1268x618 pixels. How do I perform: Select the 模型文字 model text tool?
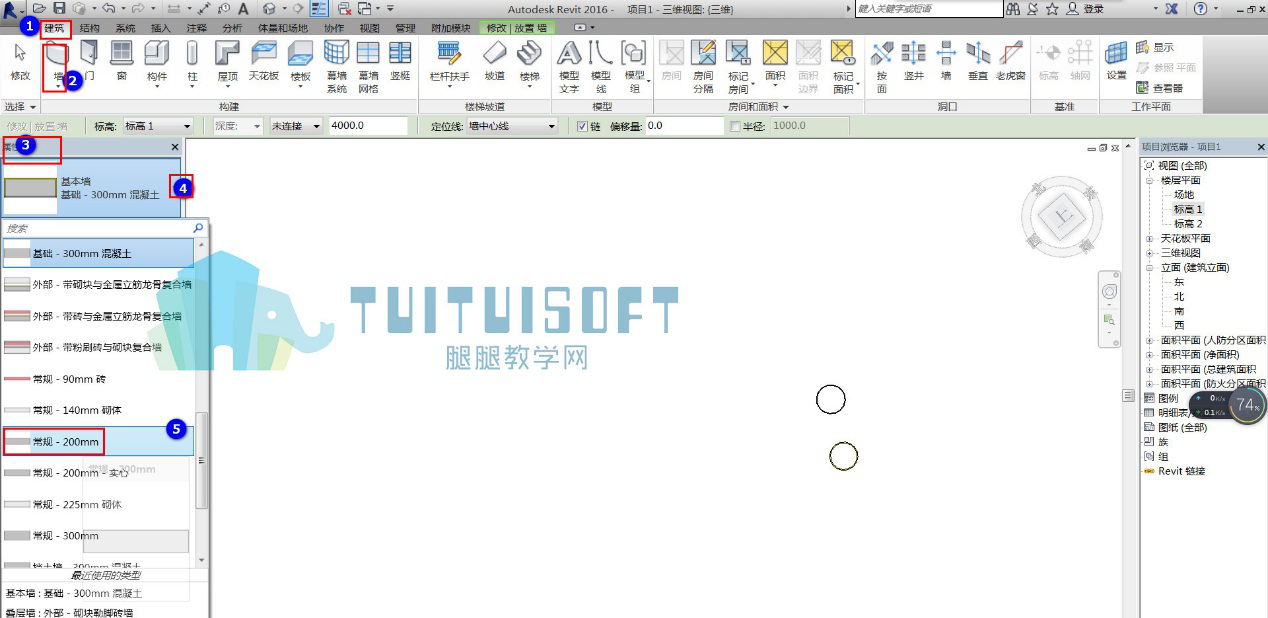569,66
